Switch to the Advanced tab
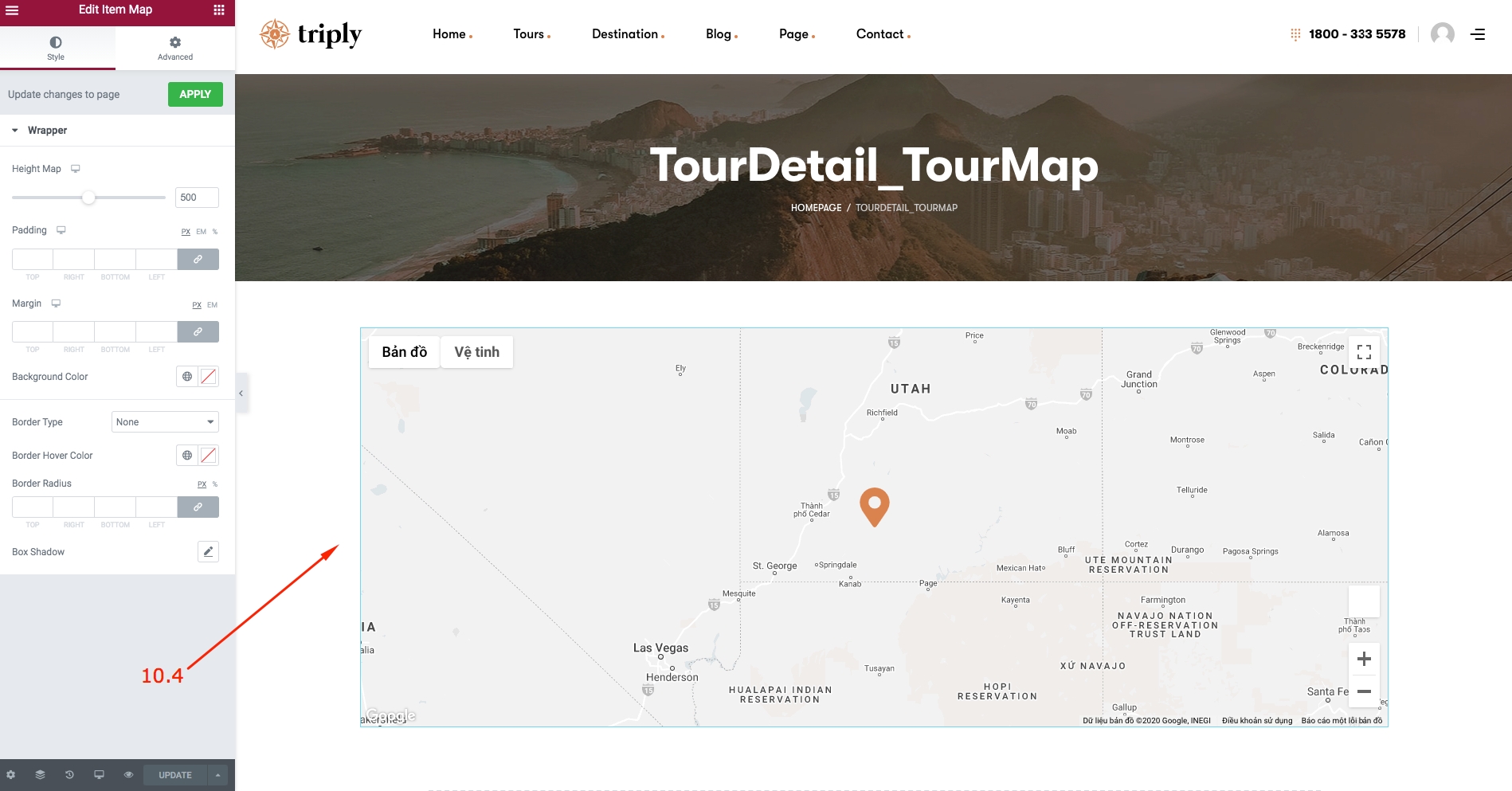This screenshot has height=791, width=1512. 175,48
